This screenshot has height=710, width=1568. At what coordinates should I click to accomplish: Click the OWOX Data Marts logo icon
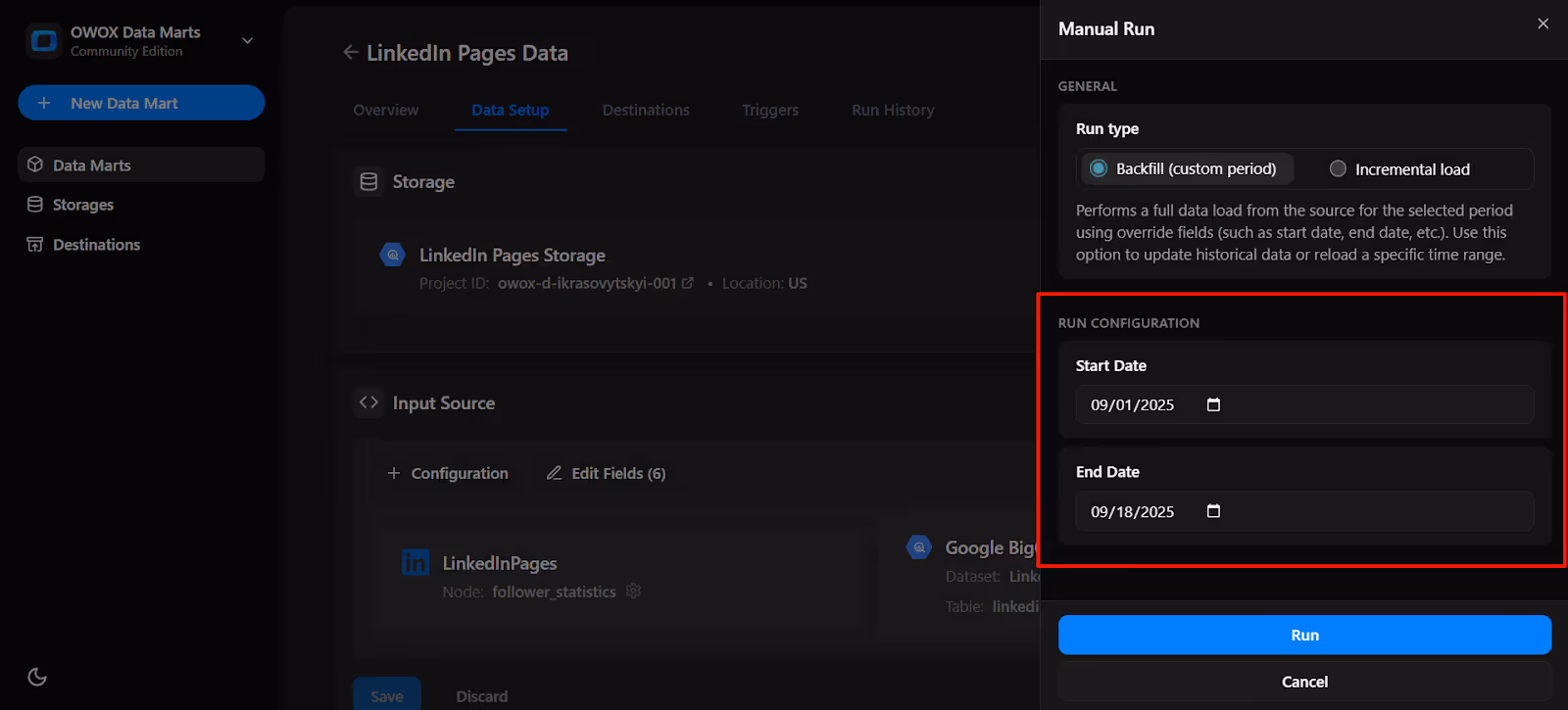click(44, 41)
